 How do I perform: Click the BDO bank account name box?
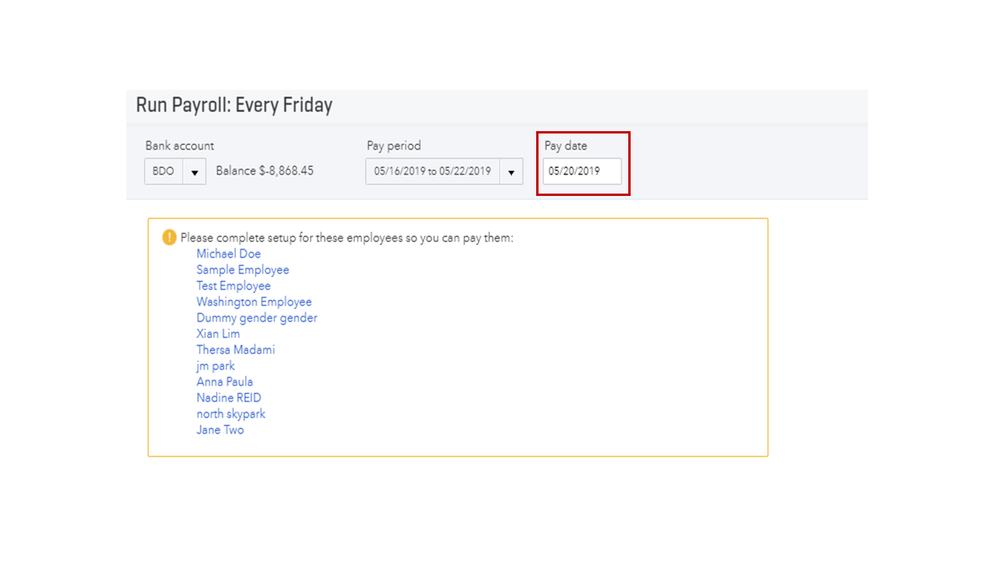(x=163, y=171)
